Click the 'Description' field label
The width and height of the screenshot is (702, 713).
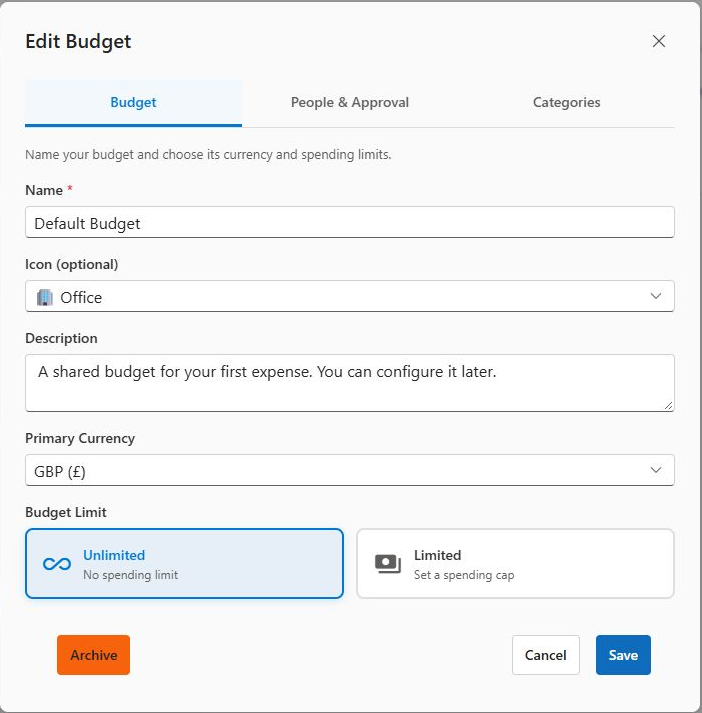pyautogui.click(x=61, y=338)
